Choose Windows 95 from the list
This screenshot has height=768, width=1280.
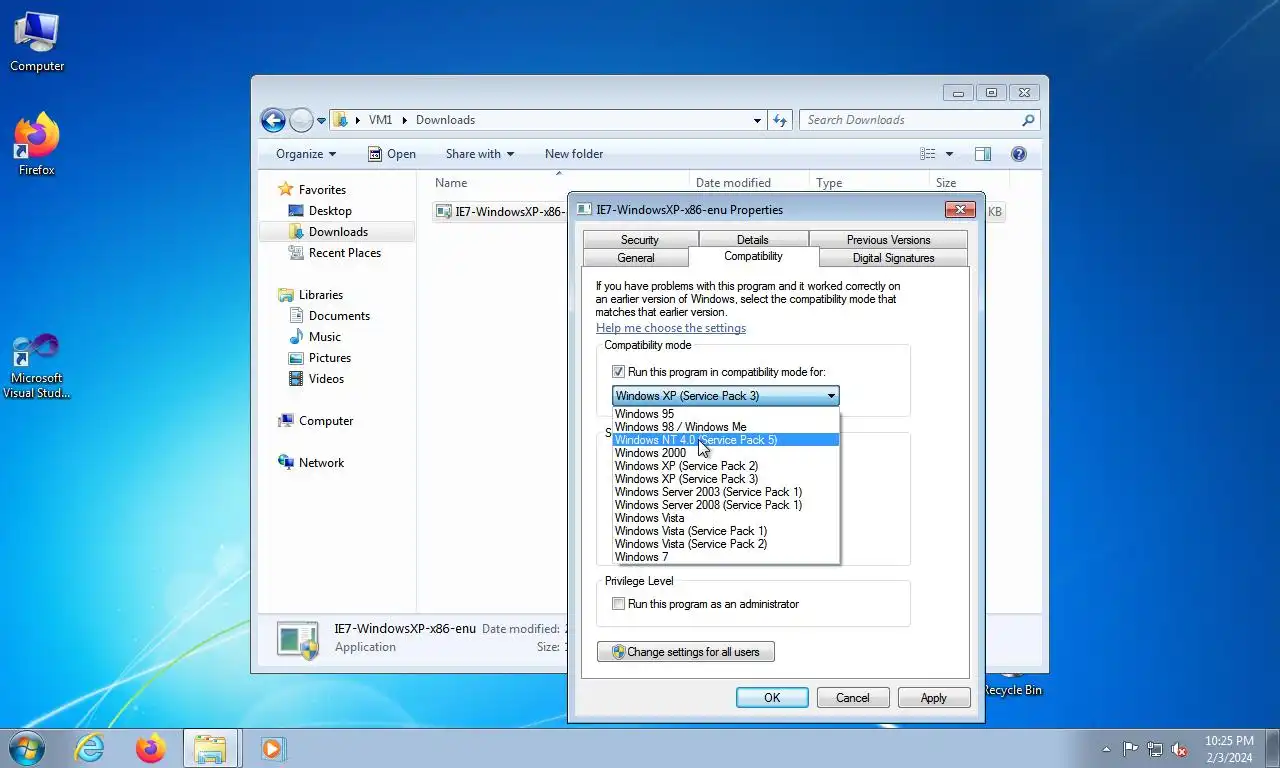click(x=725, y=414)
